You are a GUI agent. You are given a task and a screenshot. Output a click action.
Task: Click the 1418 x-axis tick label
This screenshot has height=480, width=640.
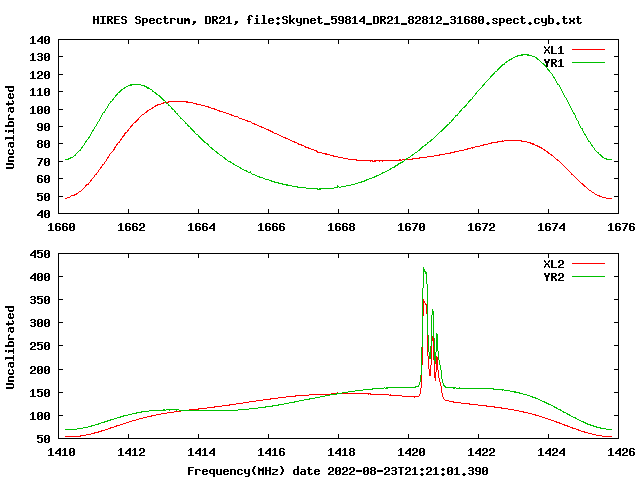coord(341,452)
